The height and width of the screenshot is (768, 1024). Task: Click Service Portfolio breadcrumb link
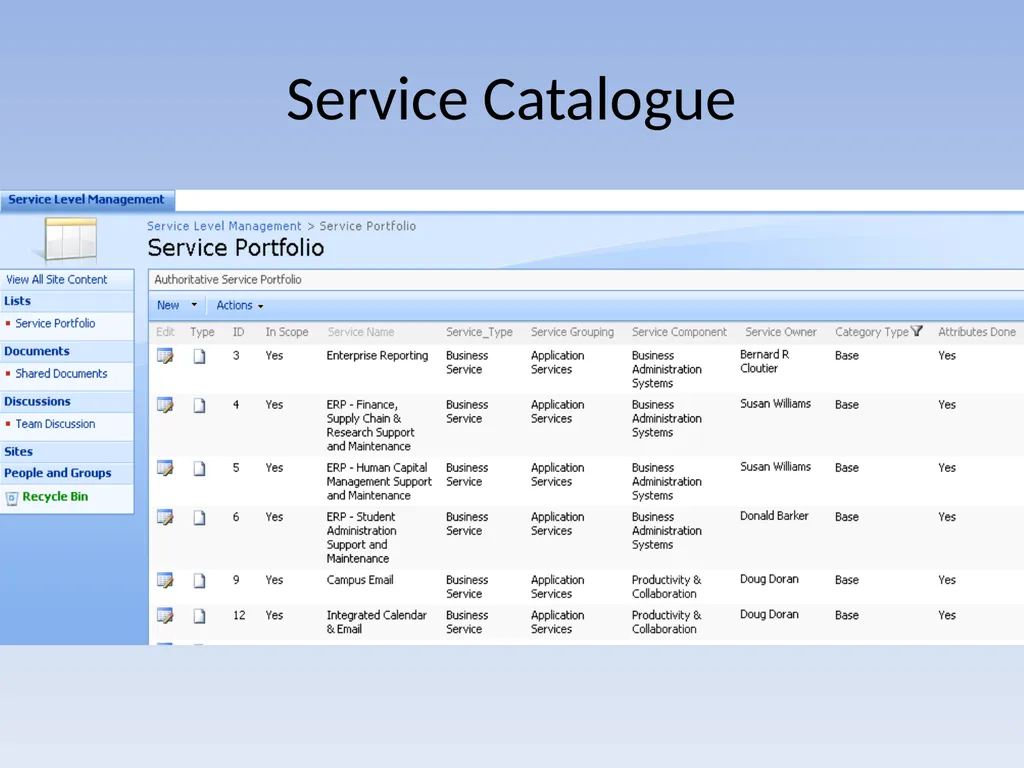point(368,226)
